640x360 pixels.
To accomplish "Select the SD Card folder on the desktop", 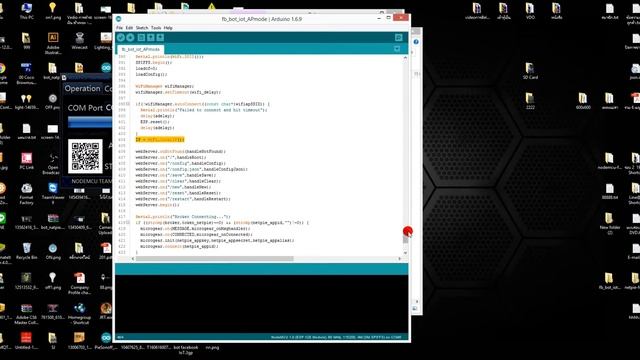I will 530,71.
